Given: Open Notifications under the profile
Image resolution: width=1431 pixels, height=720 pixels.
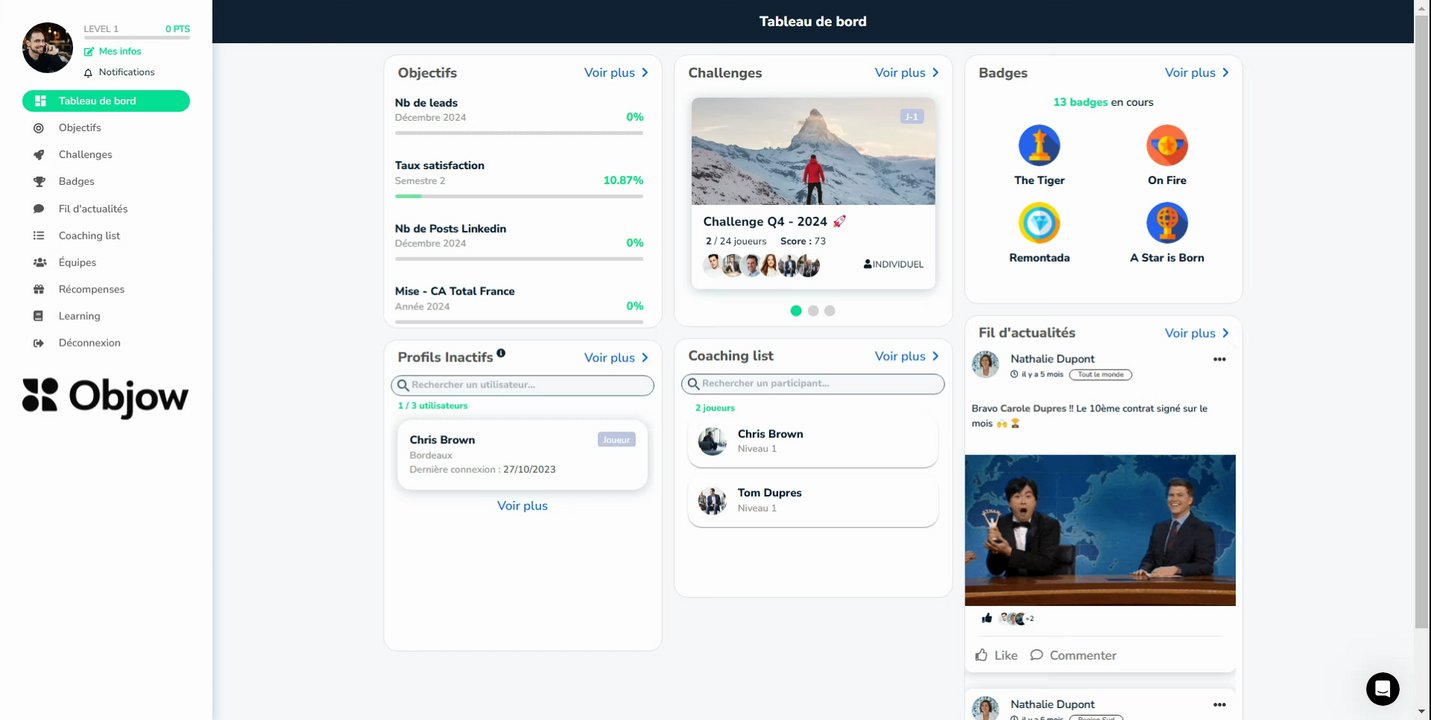Looking at the screenshot, I should click(119, 72).
